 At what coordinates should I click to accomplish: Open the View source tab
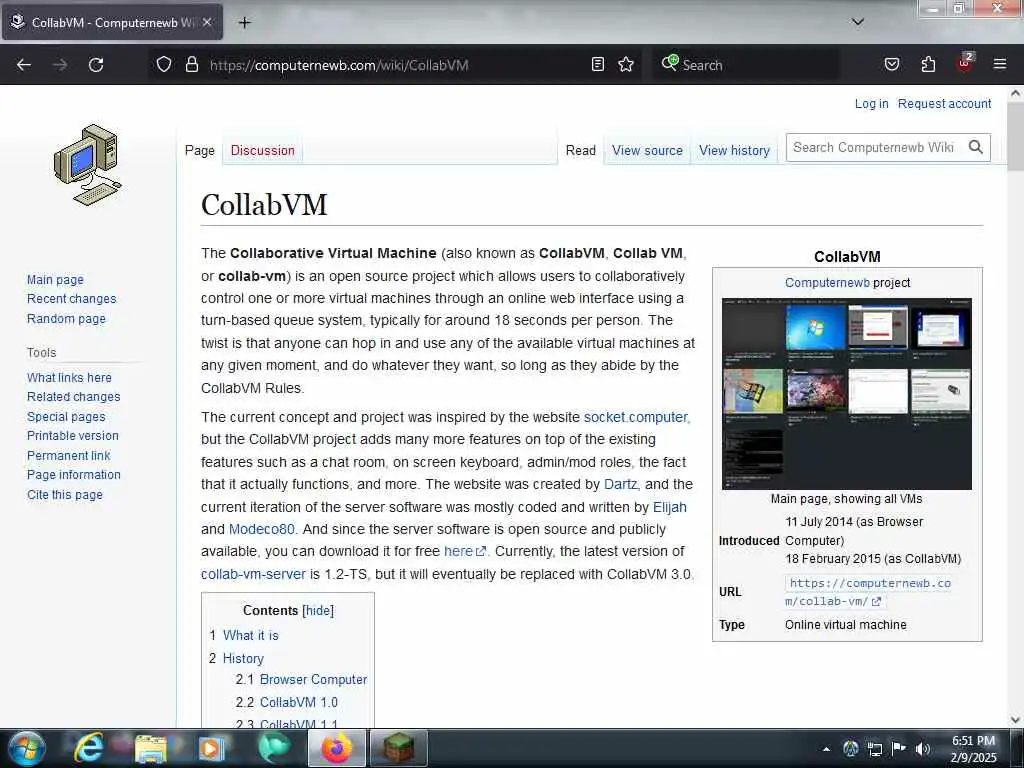click(647, 150)
